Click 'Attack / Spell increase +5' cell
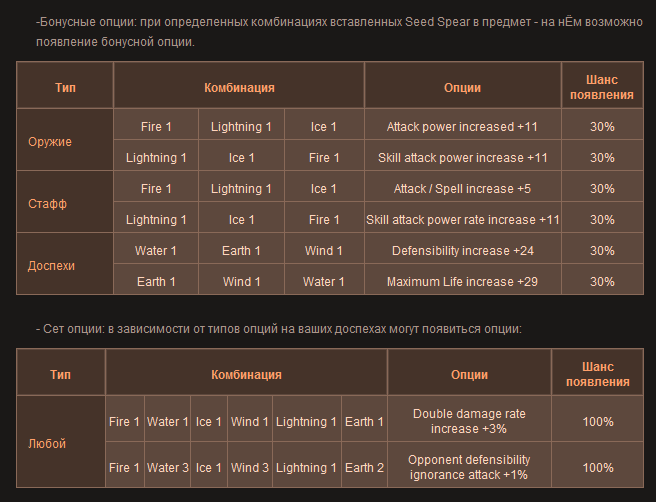Image resolution: width=656 pixels, height=502 pixels. (x=462, y=189)
